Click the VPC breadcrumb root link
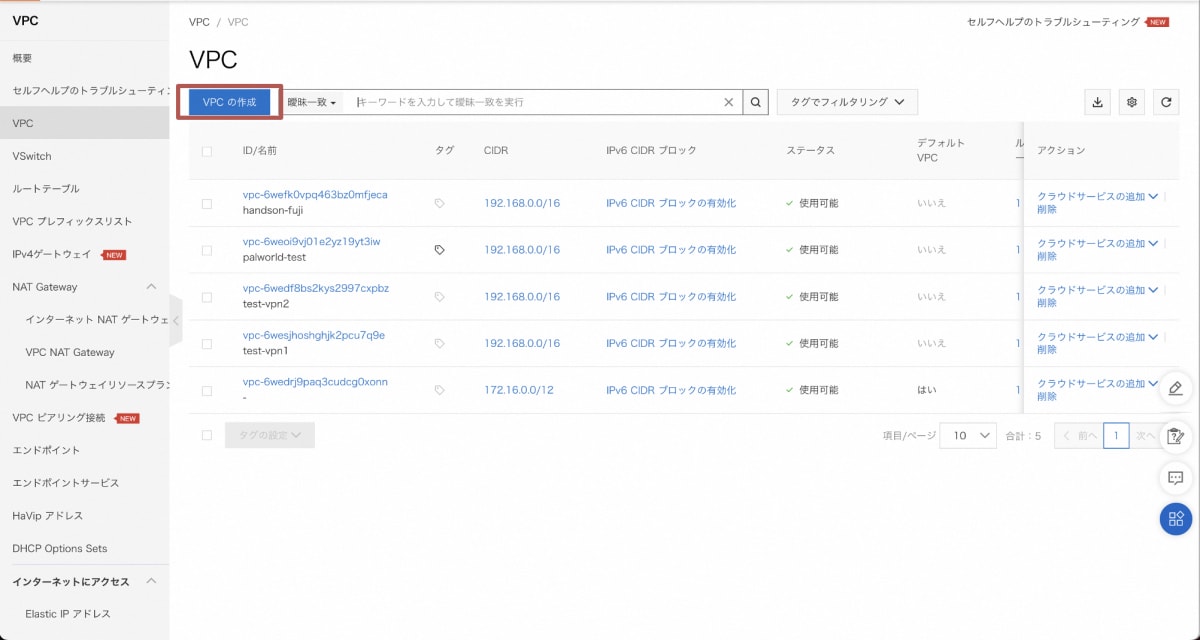This screenshot has height=640, width=1200. coord(199,21)
